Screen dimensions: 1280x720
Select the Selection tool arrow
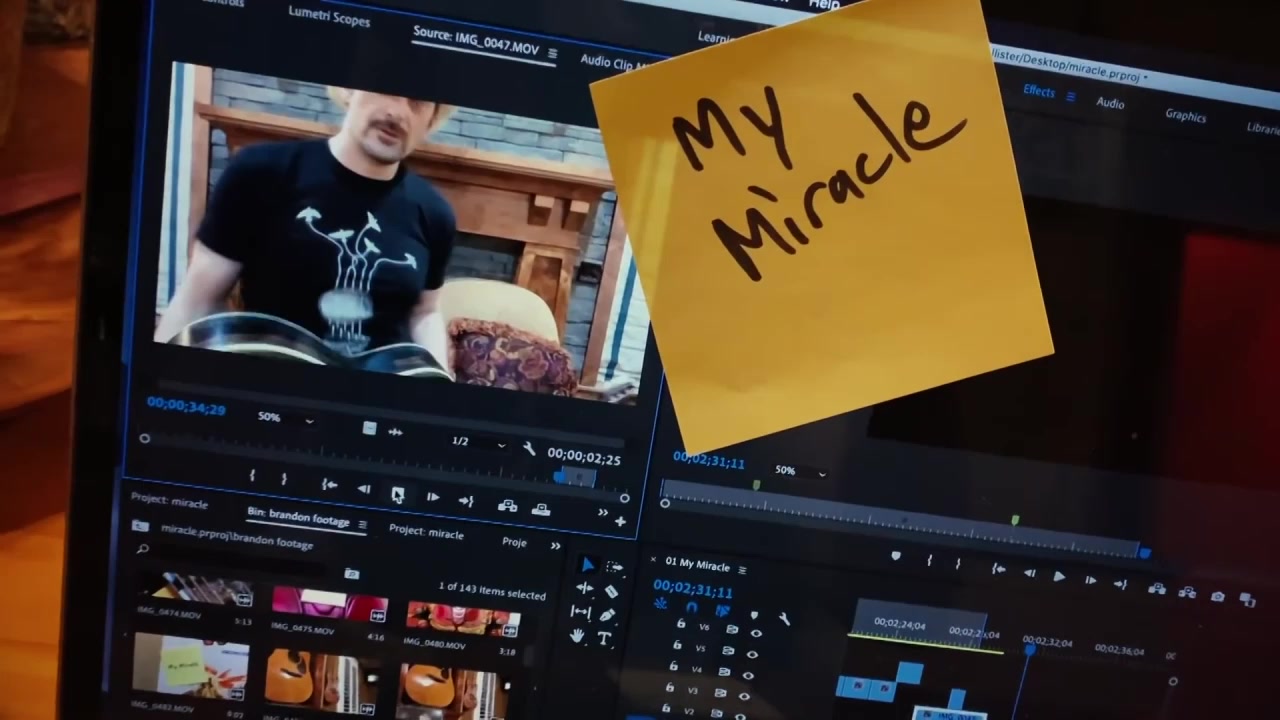[587, 565]
